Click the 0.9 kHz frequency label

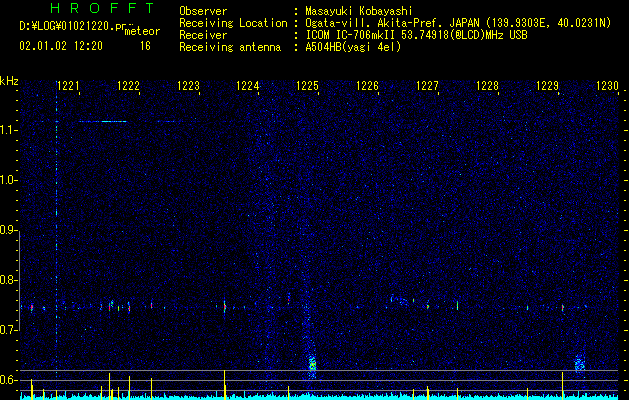[x=8, y=230]
